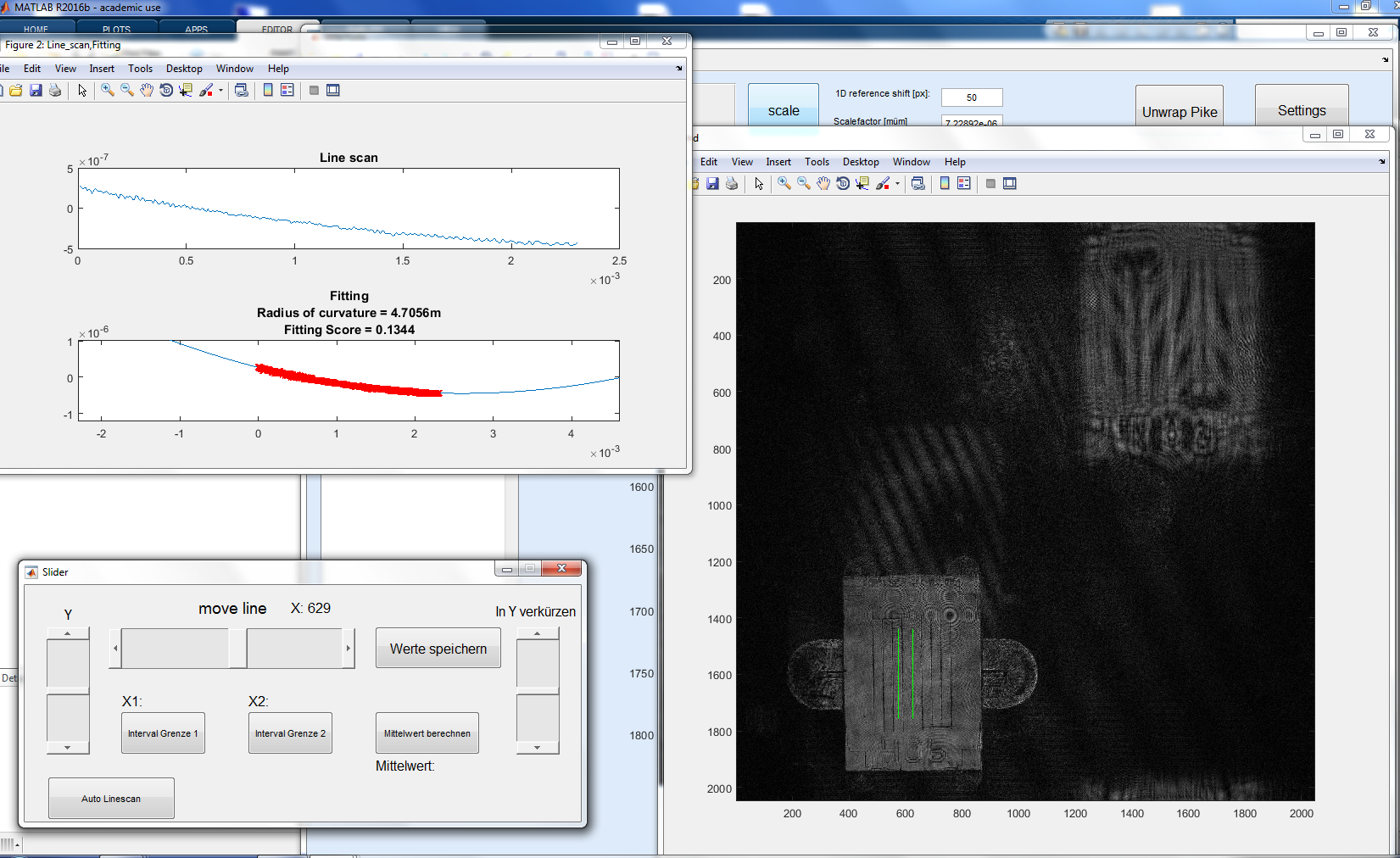Select Zoom In tool in Figure 2 toolbar
1400x858 pixels.
(x=108, y=91)
